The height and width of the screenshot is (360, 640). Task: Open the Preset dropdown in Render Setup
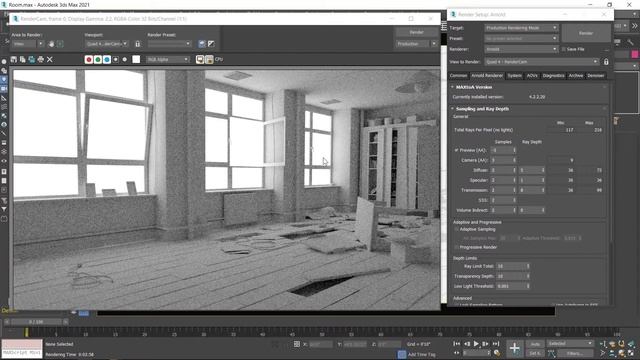click(x=521, y=38)
